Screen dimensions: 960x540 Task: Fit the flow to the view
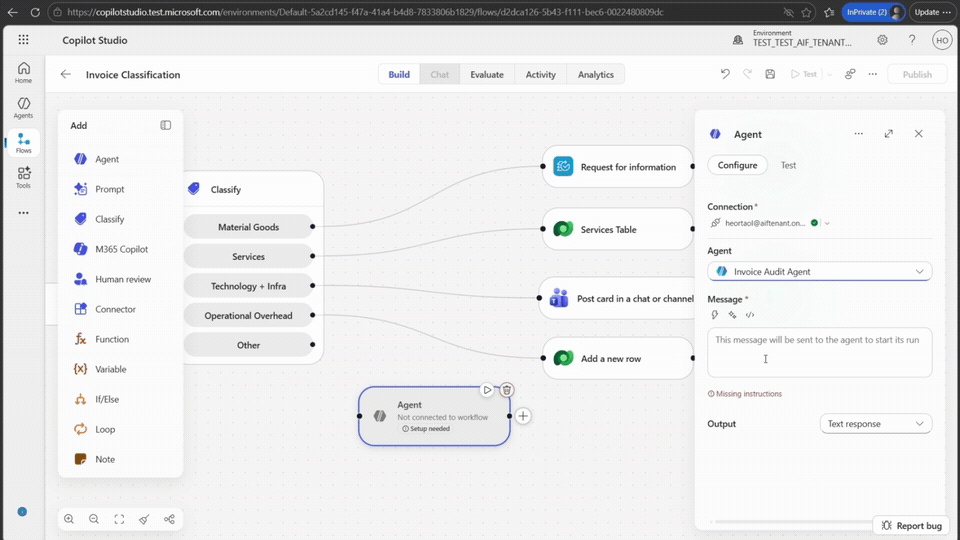click(119, 519)
